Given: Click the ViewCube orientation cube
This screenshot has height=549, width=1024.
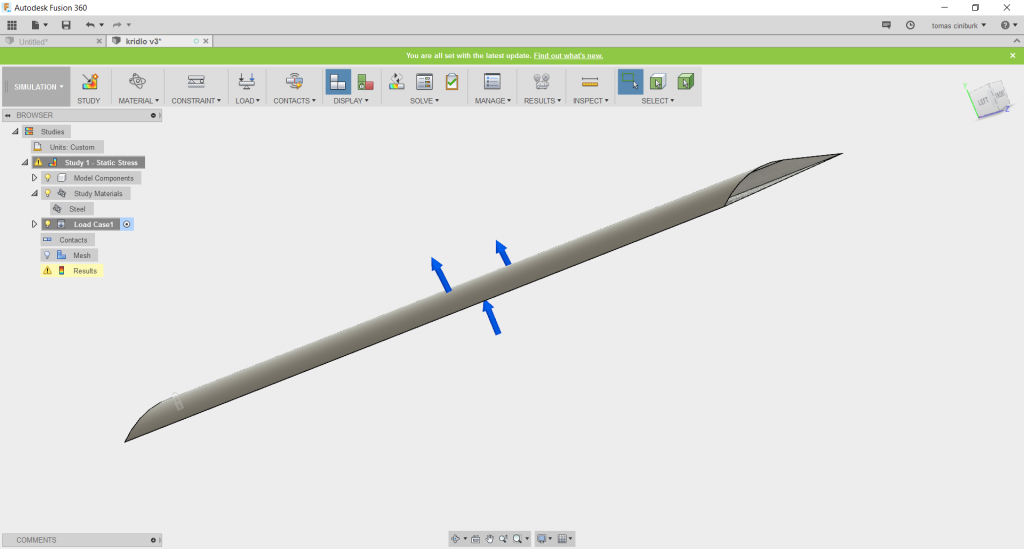Looking at the screenshot, I should [988, 100].
